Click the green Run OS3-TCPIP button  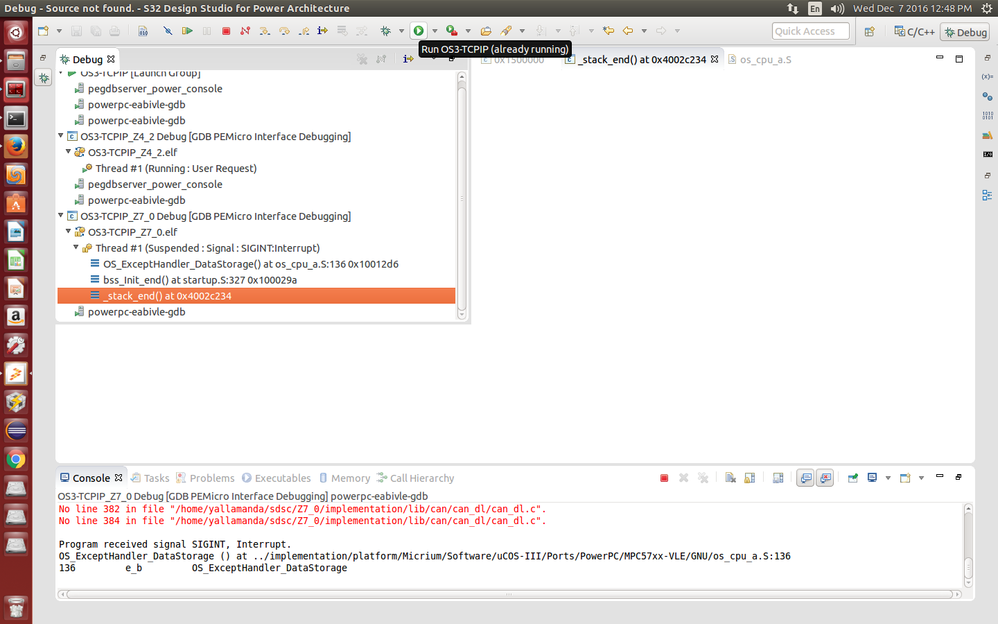419,31
